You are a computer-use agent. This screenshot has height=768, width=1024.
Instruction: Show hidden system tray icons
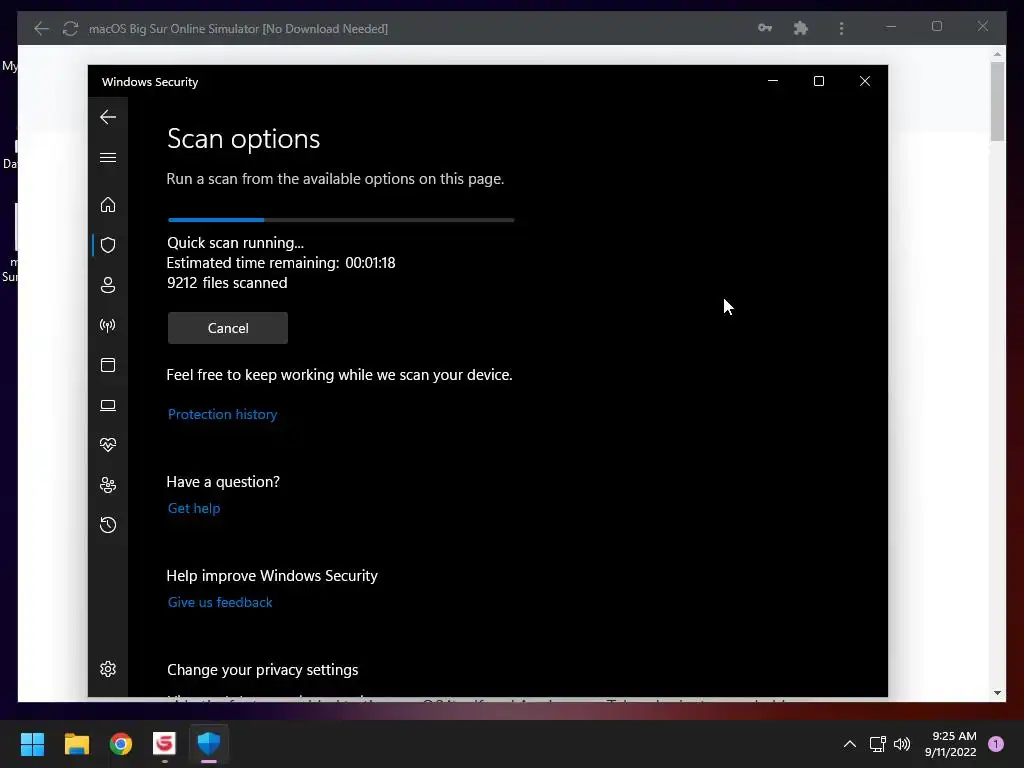tap(850, 744)
